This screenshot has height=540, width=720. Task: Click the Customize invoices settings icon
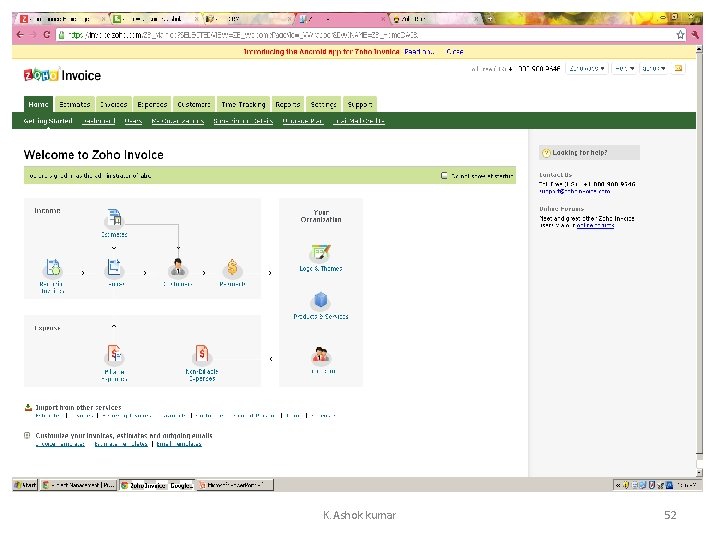point(27,435)
